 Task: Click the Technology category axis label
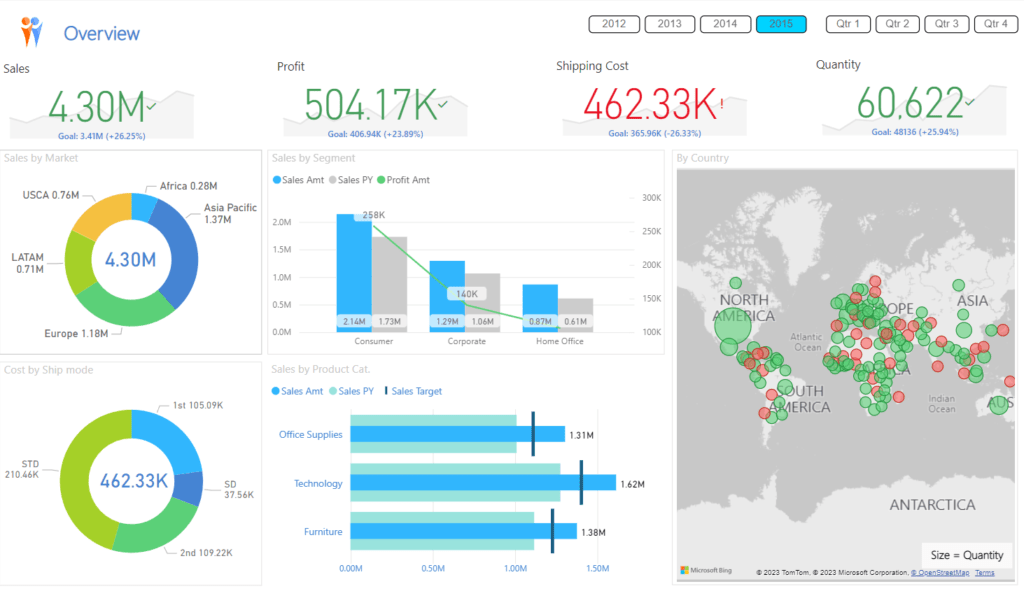(318, 484)
